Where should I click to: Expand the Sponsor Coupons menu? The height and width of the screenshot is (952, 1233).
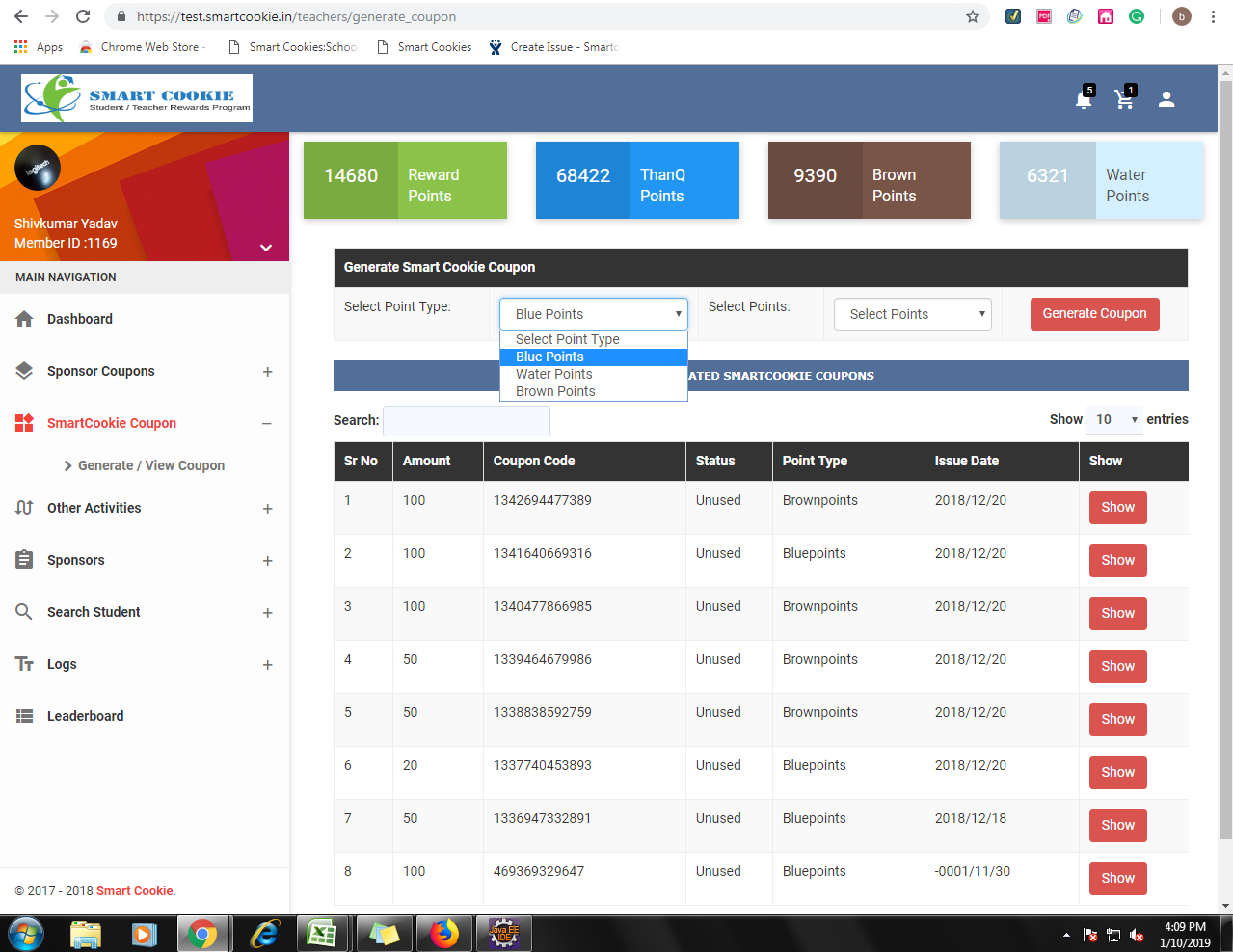267,372
